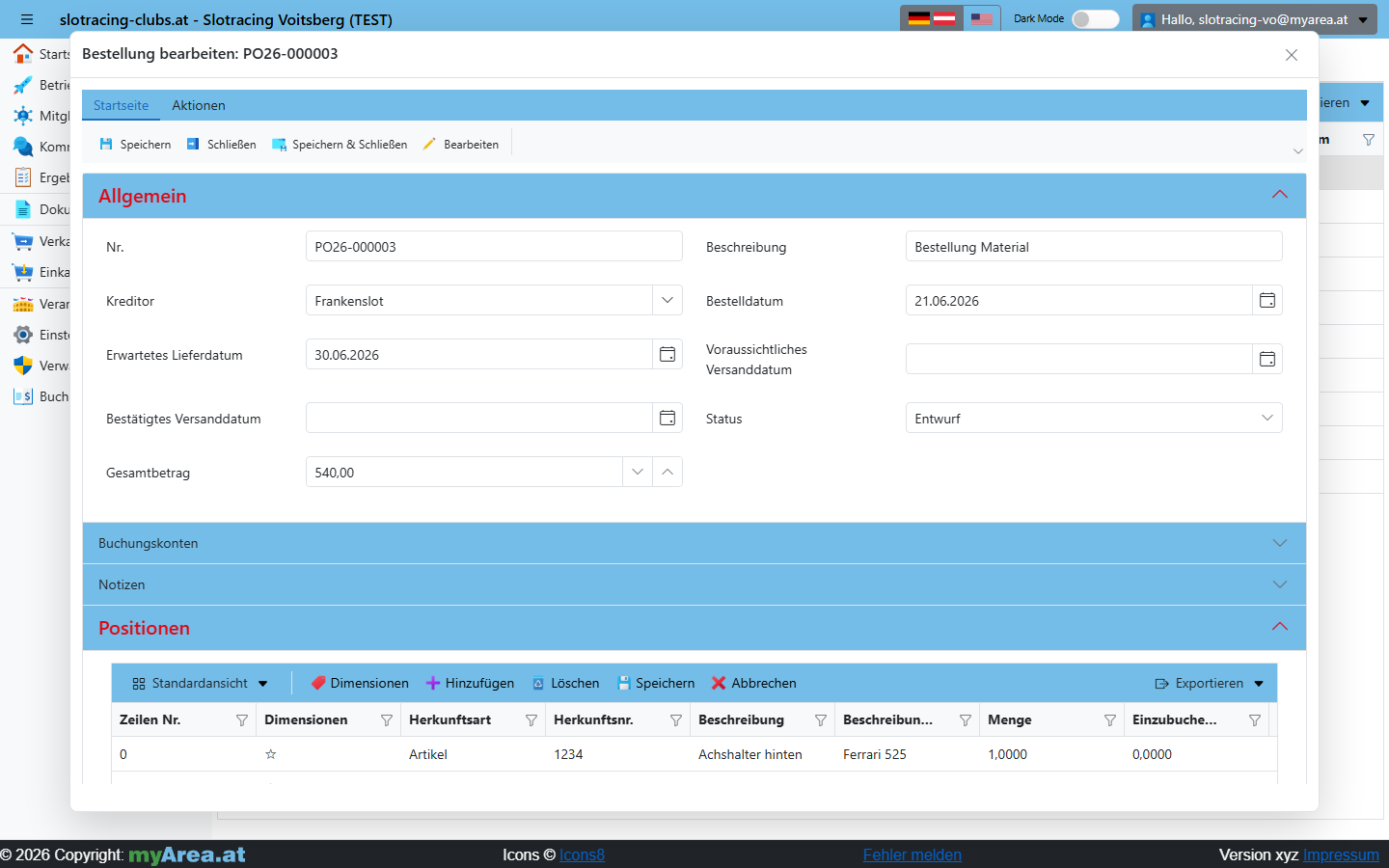This screenshot has height=868, width=1389.
Task: Click the settings gear icon in sidebar
Action: coord(23,335)
